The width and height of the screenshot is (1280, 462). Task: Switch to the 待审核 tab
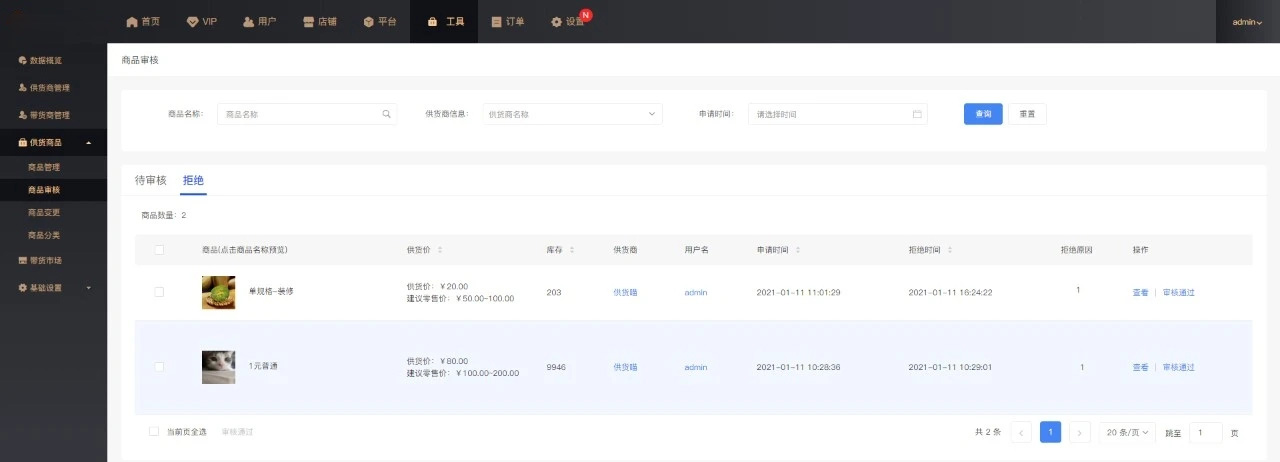(151, 180)
